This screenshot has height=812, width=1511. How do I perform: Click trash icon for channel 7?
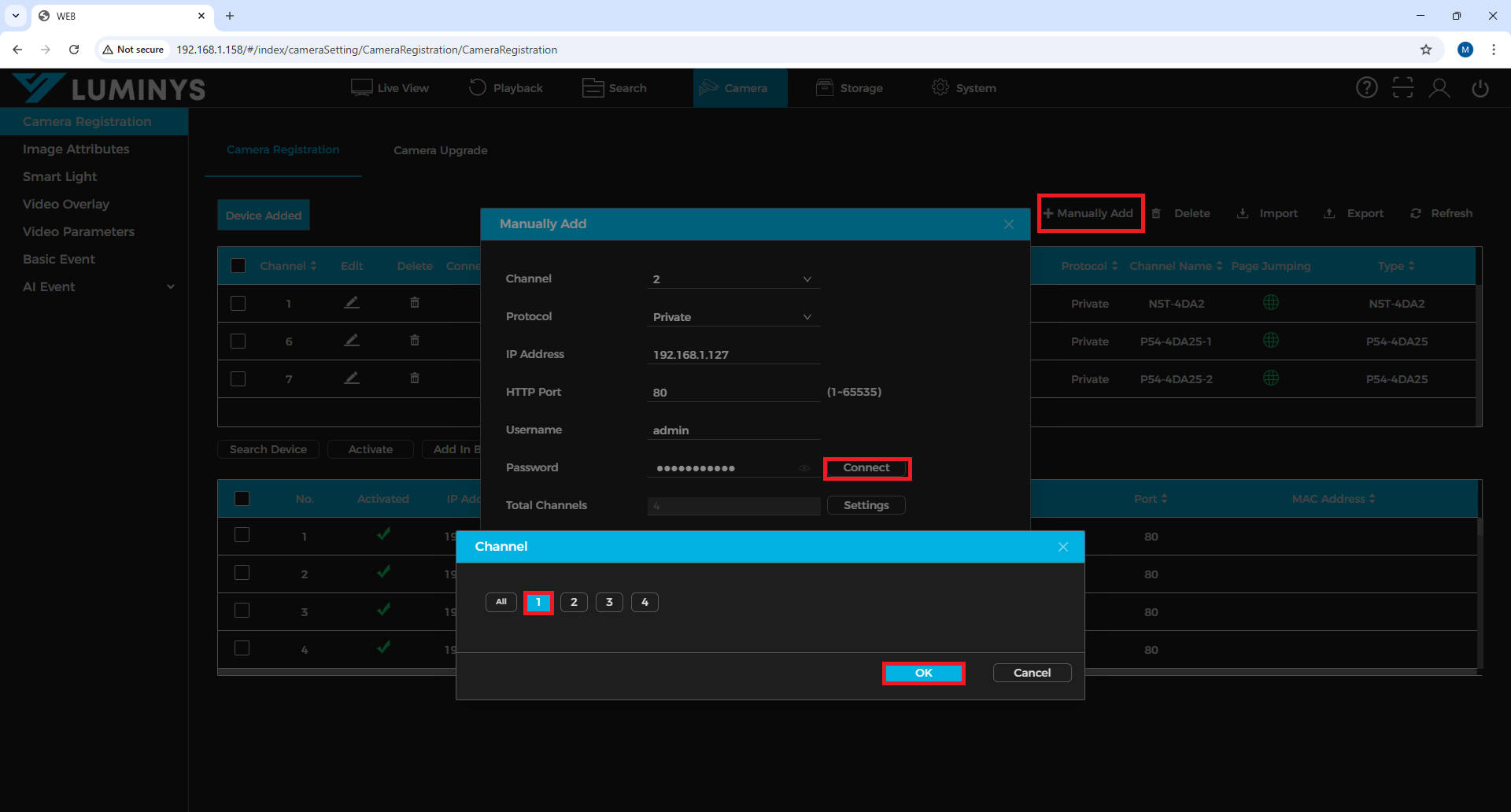(415, 378)
